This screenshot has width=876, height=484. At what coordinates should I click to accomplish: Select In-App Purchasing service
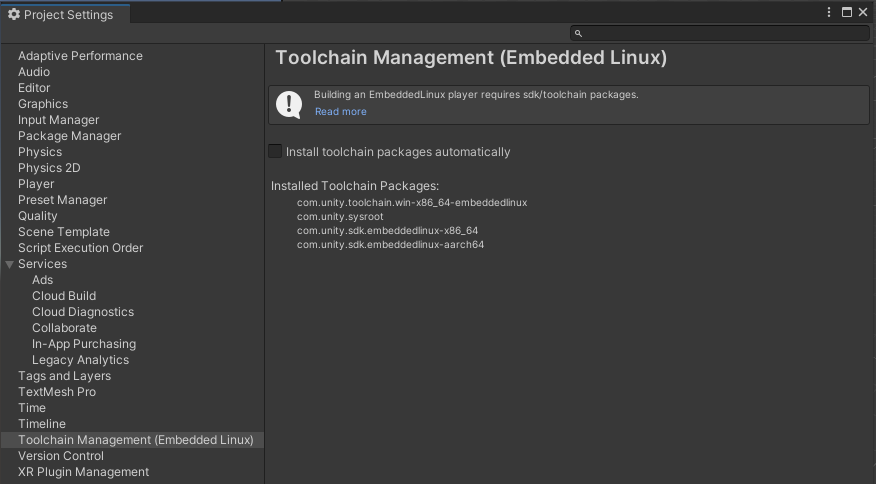(84, 344)
